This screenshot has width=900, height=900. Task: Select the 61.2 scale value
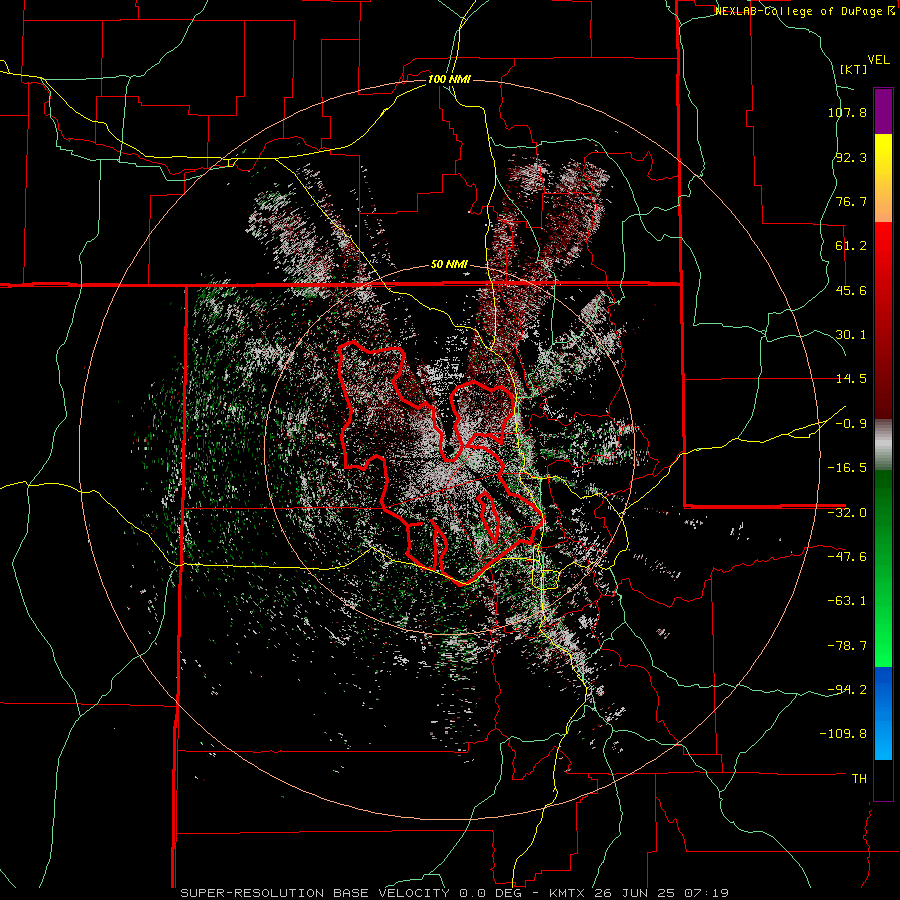[x=851, y=246]
